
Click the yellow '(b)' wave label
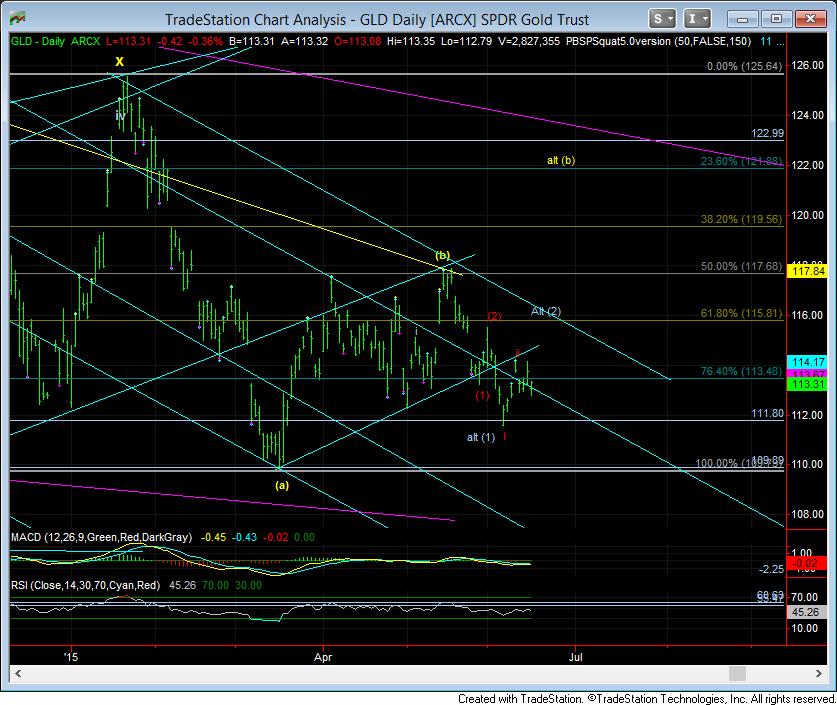442,255
